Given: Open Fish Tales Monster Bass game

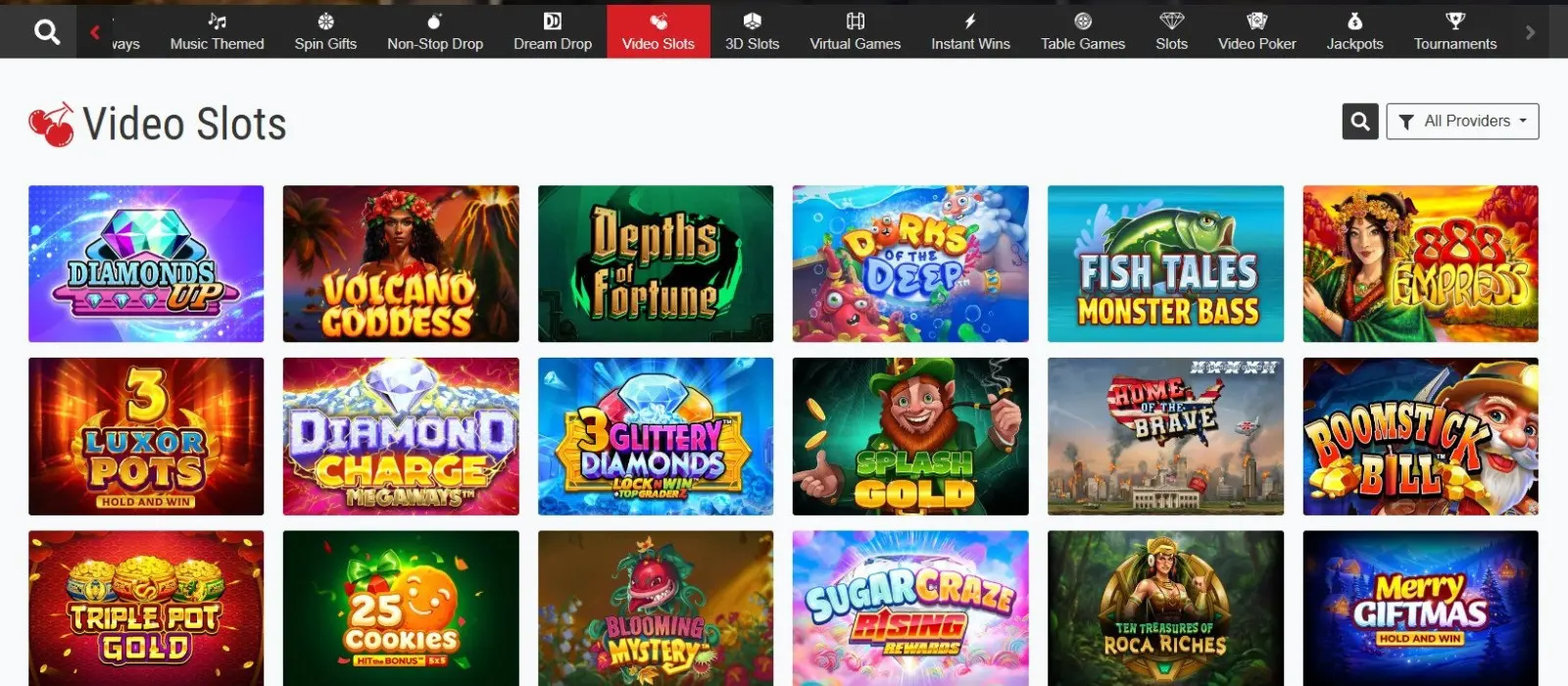Looking at the screenshot, I should click(x=1165, y=264).
